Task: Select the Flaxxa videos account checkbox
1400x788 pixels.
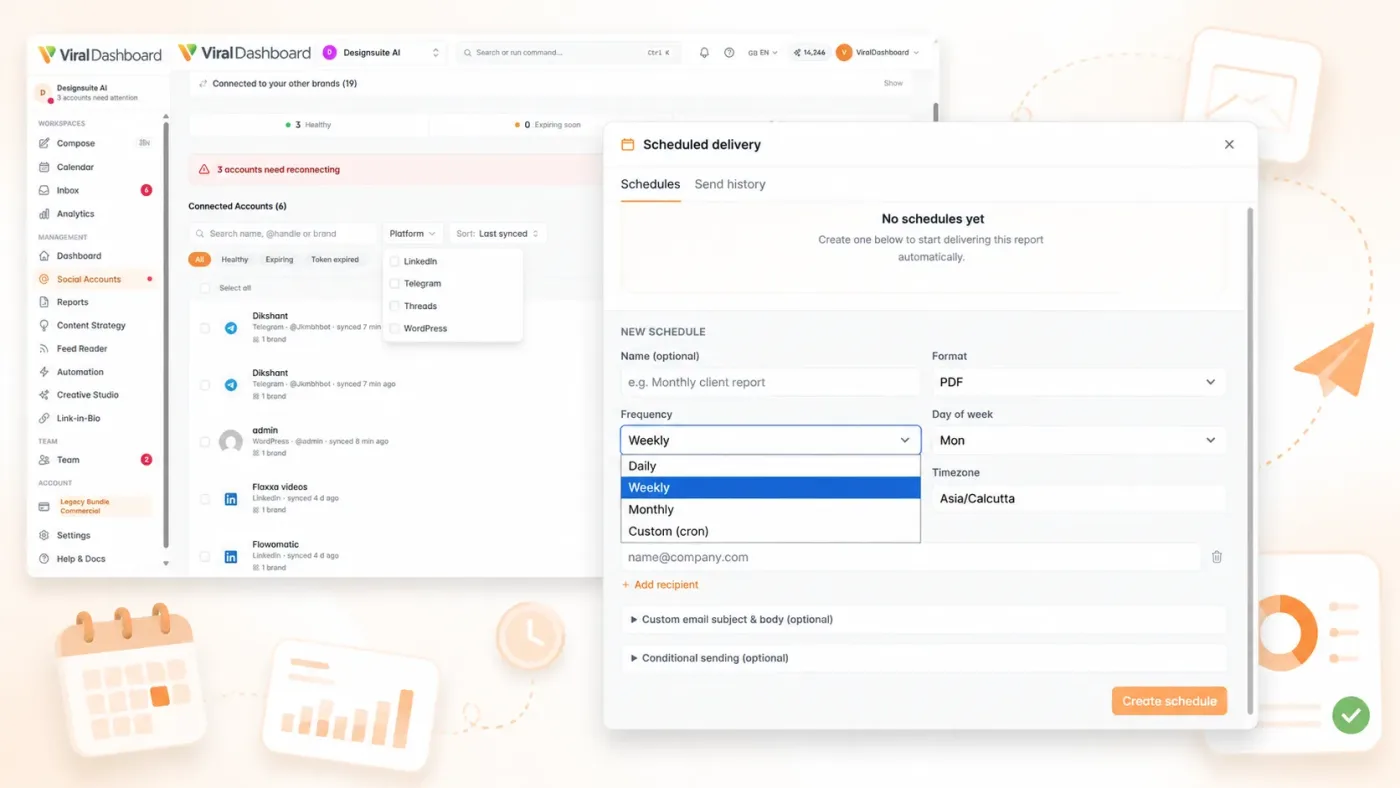Action: pos(205,498)
